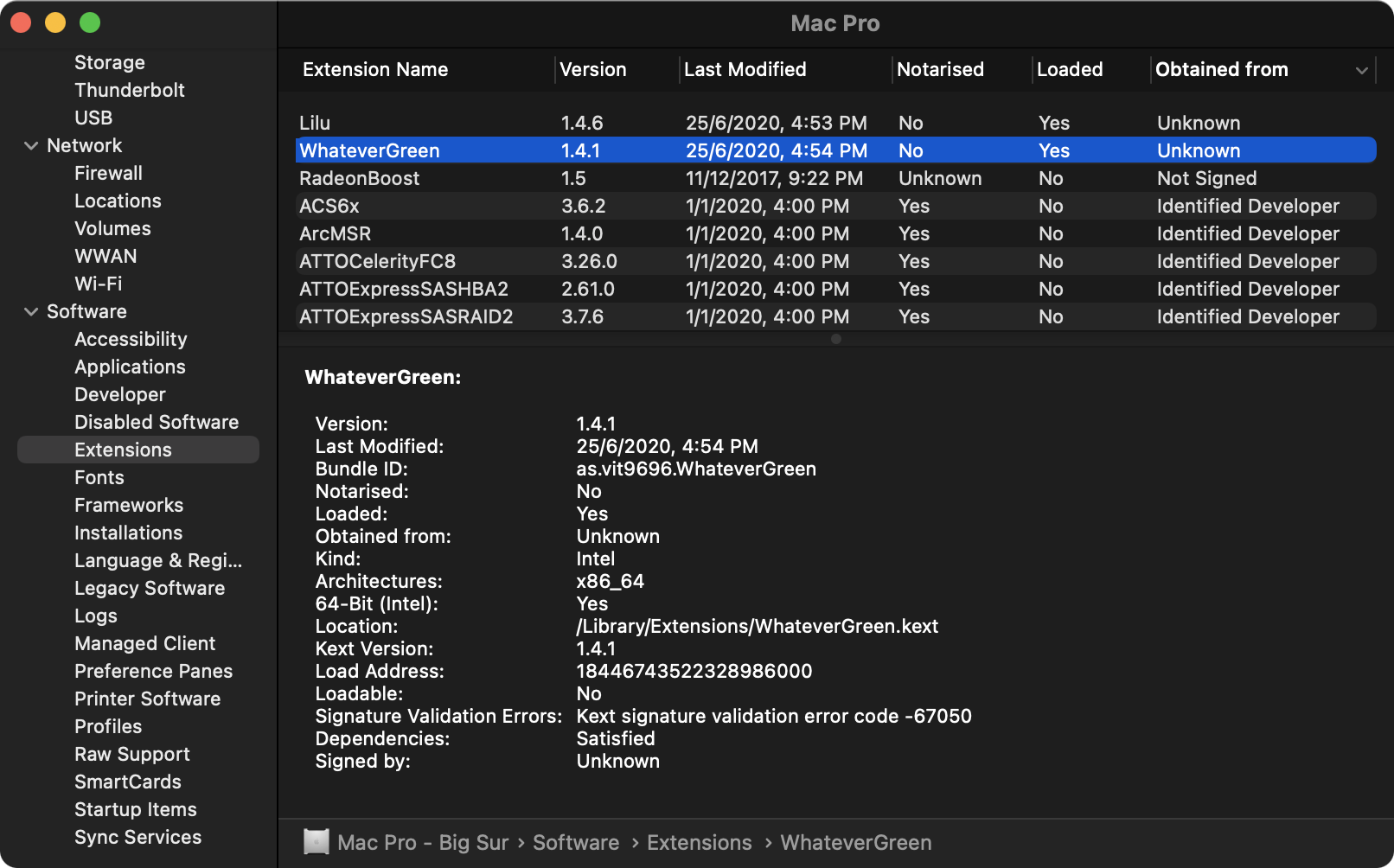Sort by Obtained from column header
Viewport: 1394px width, 868px height.
pos(1222,69)
